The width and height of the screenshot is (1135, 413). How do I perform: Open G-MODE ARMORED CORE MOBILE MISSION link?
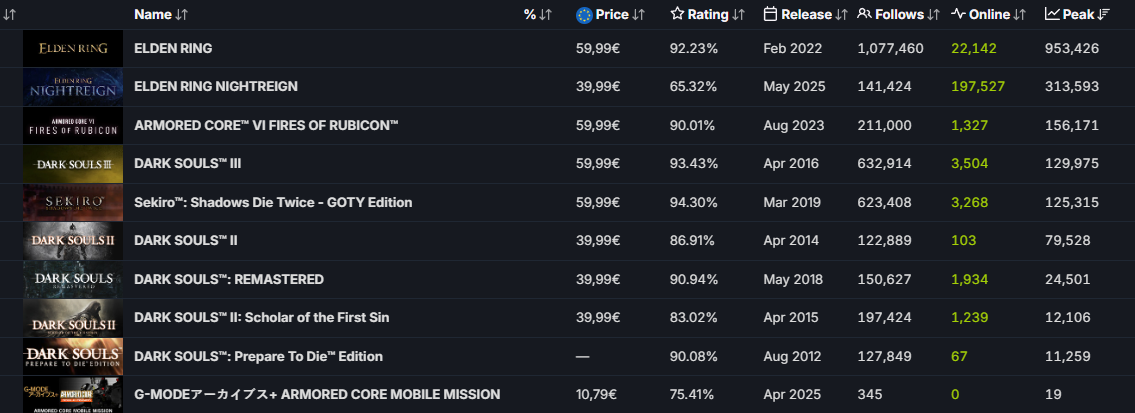[317, 395]
